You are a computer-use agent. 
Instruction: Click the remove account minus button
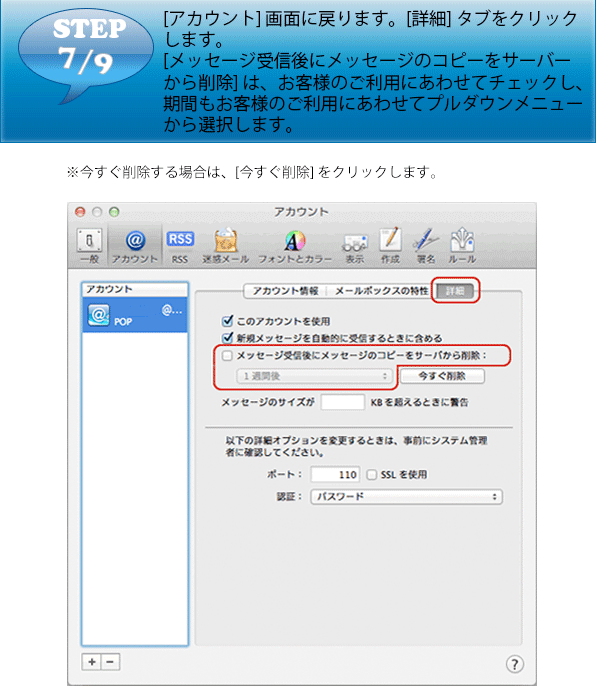click(110, 662)
